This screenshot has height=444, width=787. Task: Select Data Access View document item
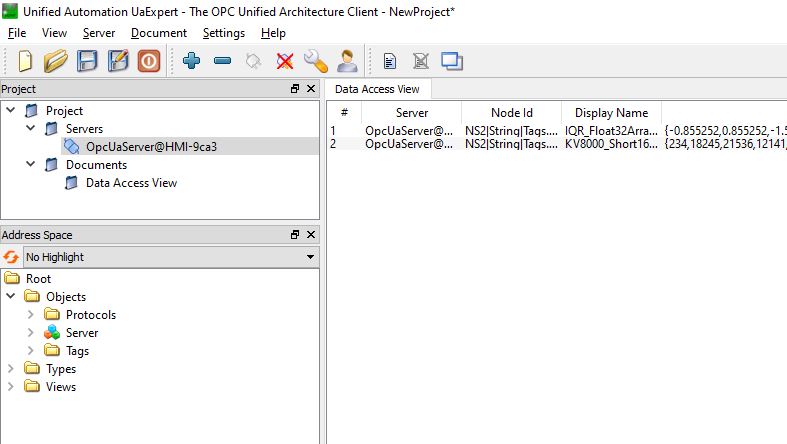(x=132, y=183)
